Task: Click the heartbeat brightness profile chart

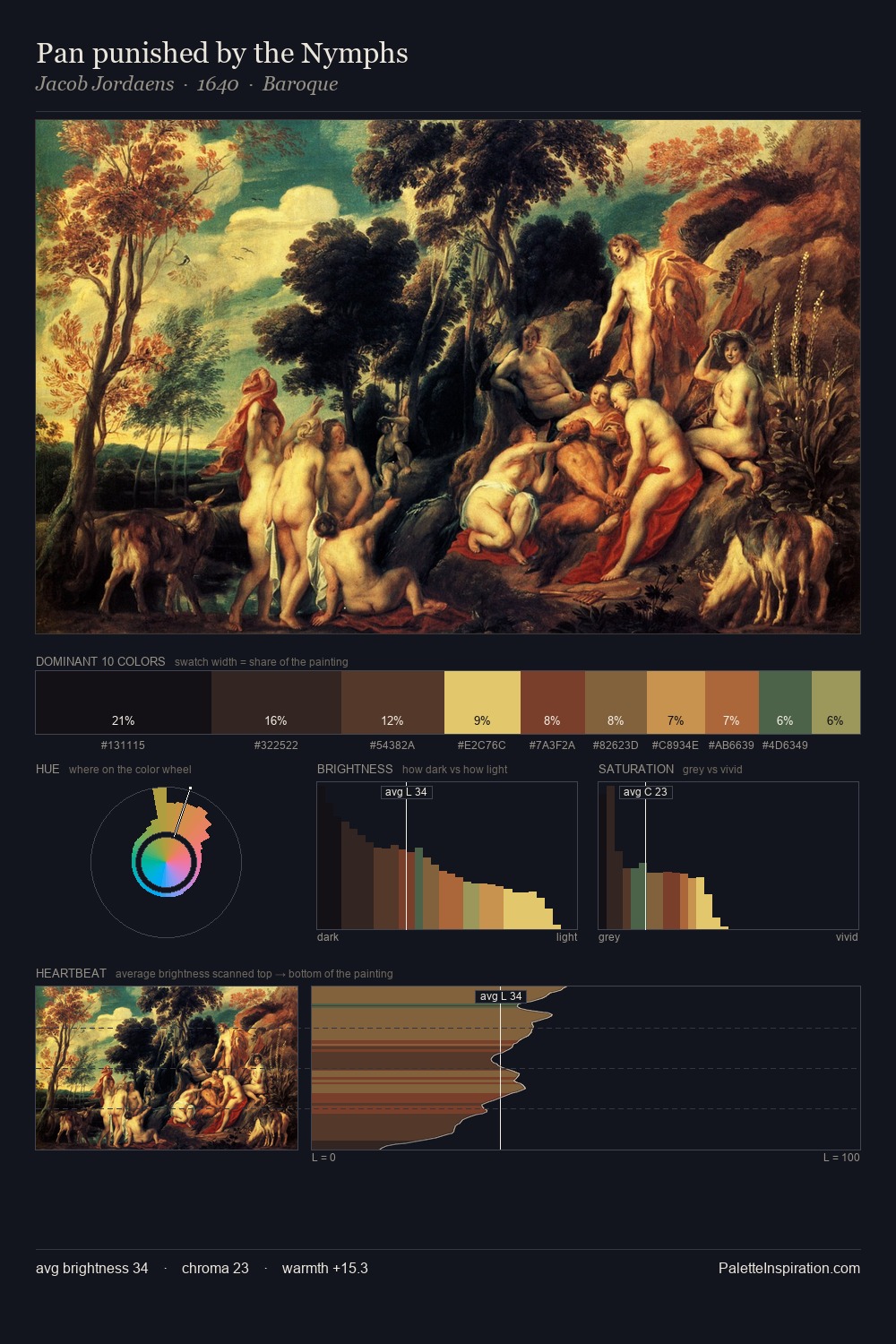Action: click(586, 1068)
